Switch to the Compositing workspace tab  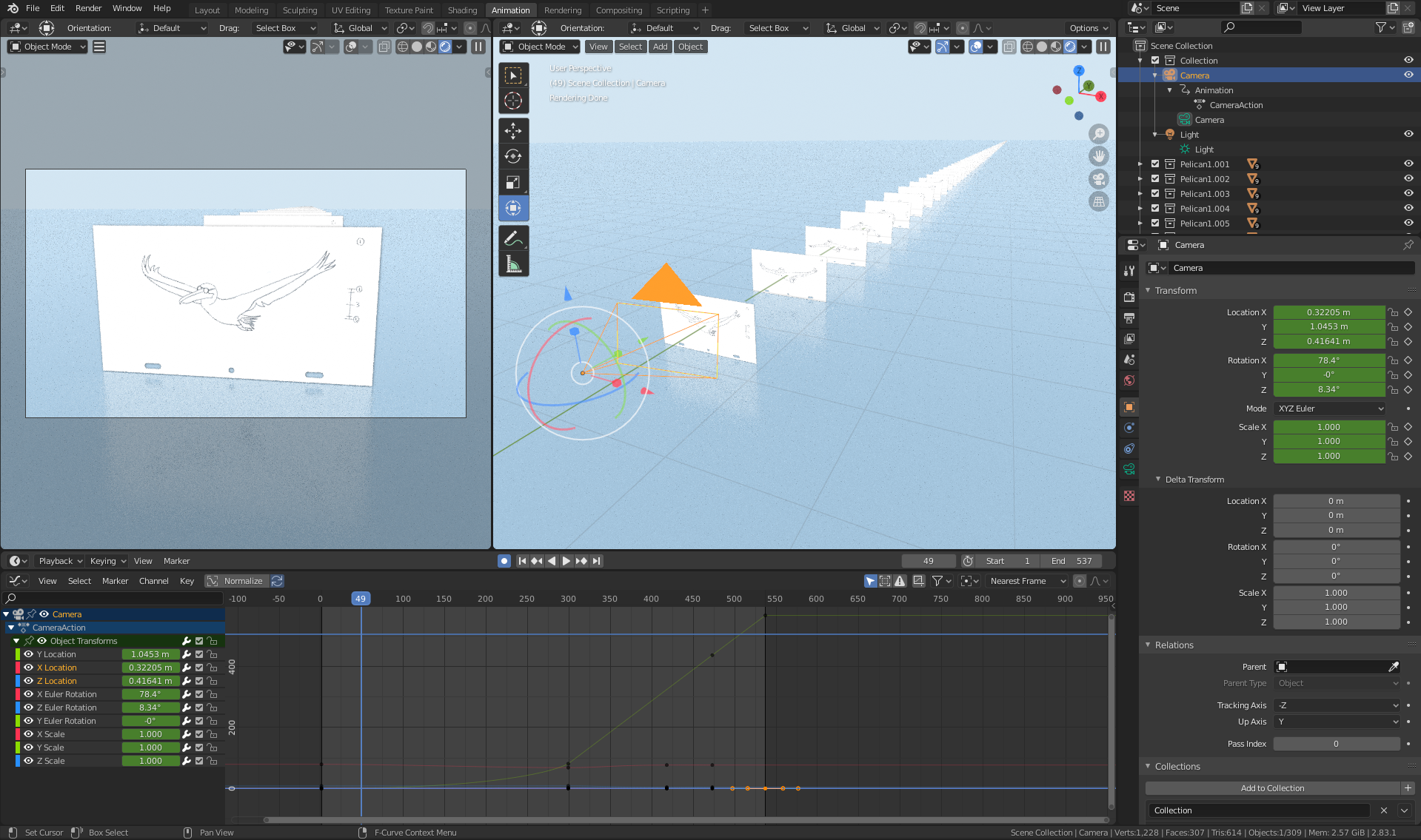coord(618,10)
